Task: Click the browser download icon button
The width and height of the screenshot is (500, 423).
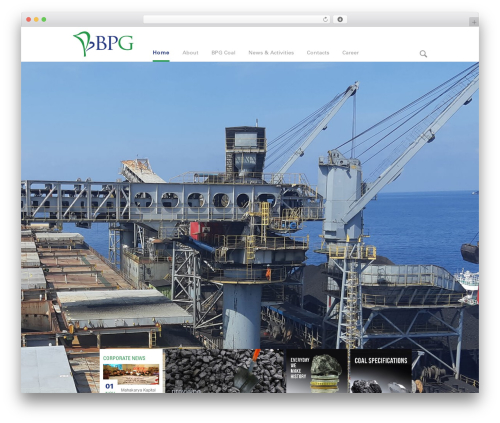Action: (x=340, y=20)
